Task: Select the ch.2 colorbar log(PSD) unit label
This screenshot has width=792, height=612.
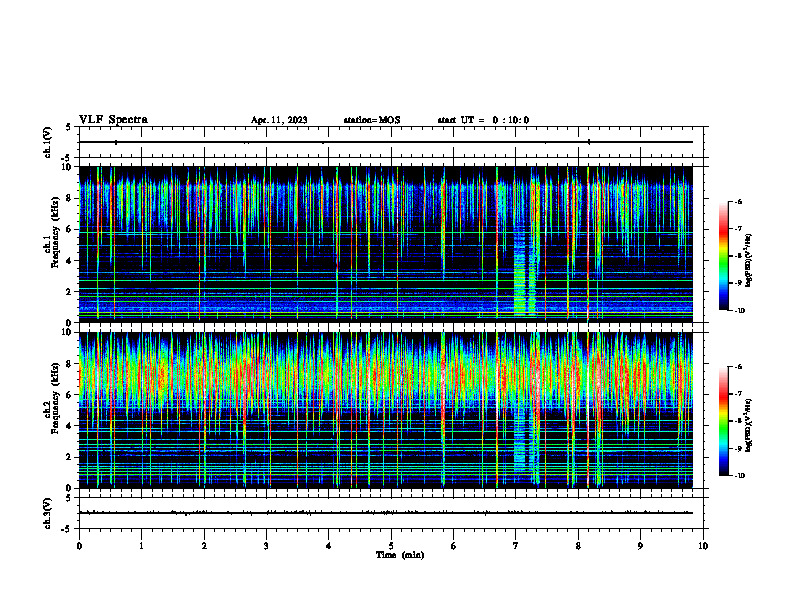Action: click(749, 424)
